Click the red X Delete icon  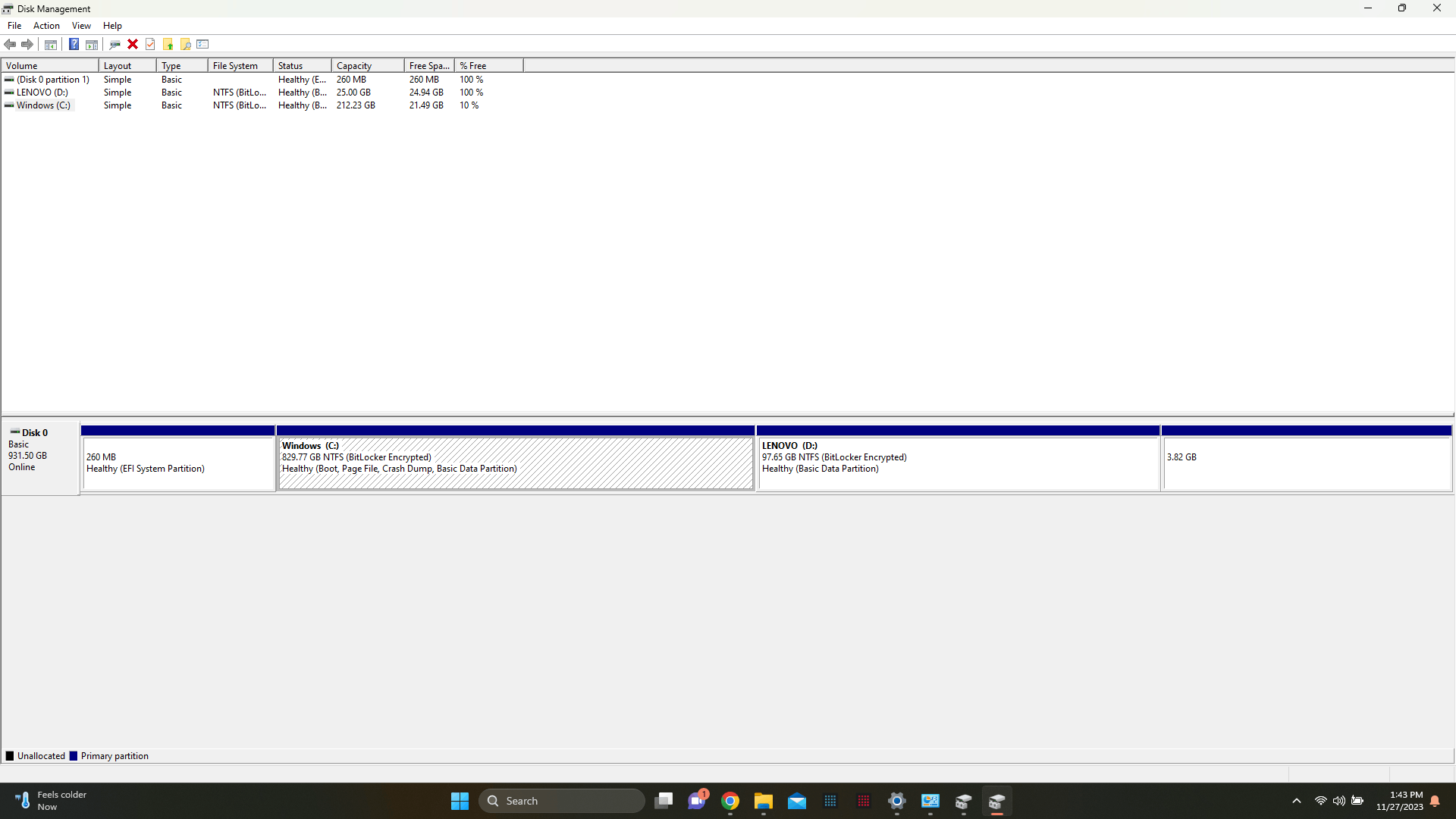point(133,44)
